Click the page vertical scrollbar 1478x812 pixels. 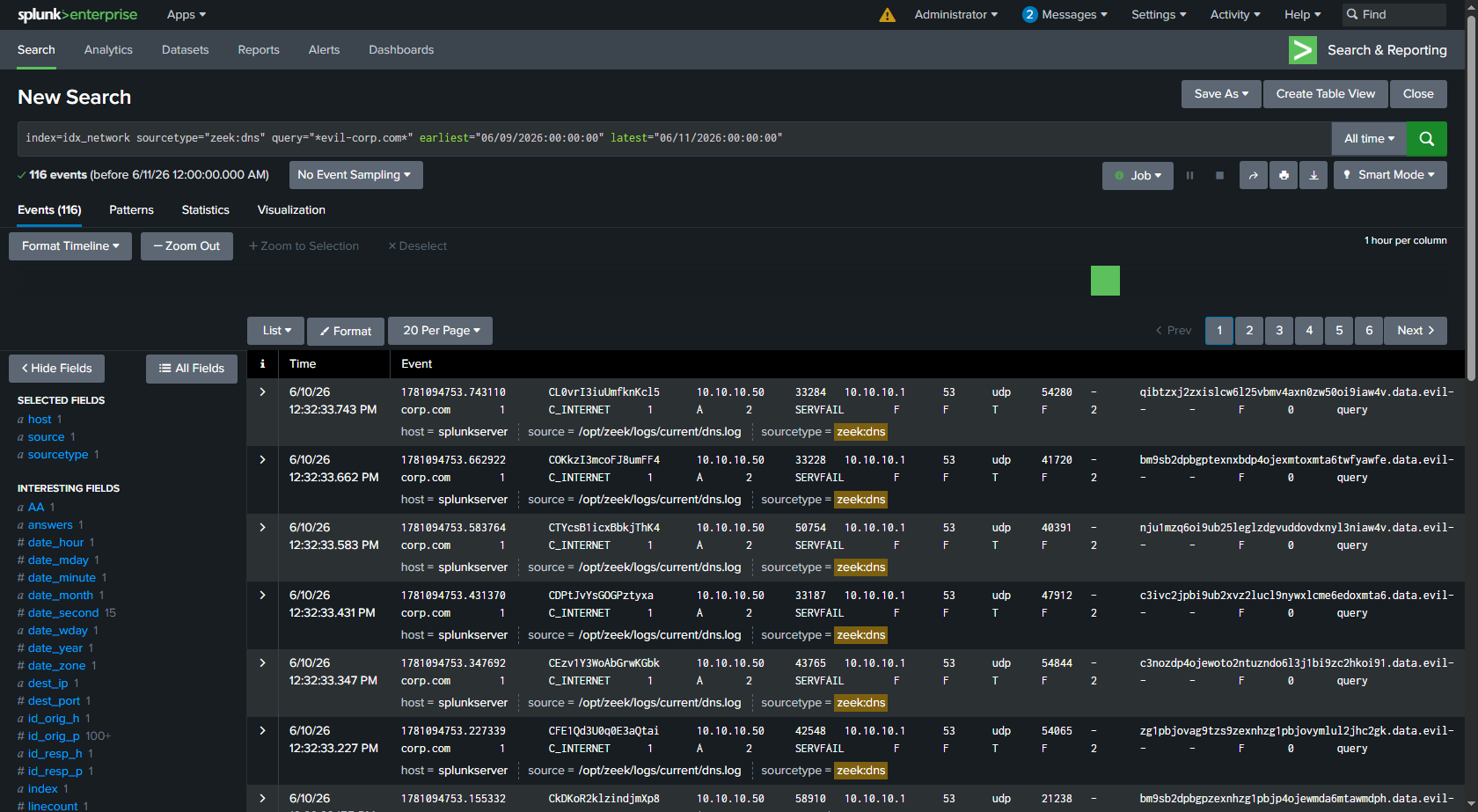pos(1472,198)
